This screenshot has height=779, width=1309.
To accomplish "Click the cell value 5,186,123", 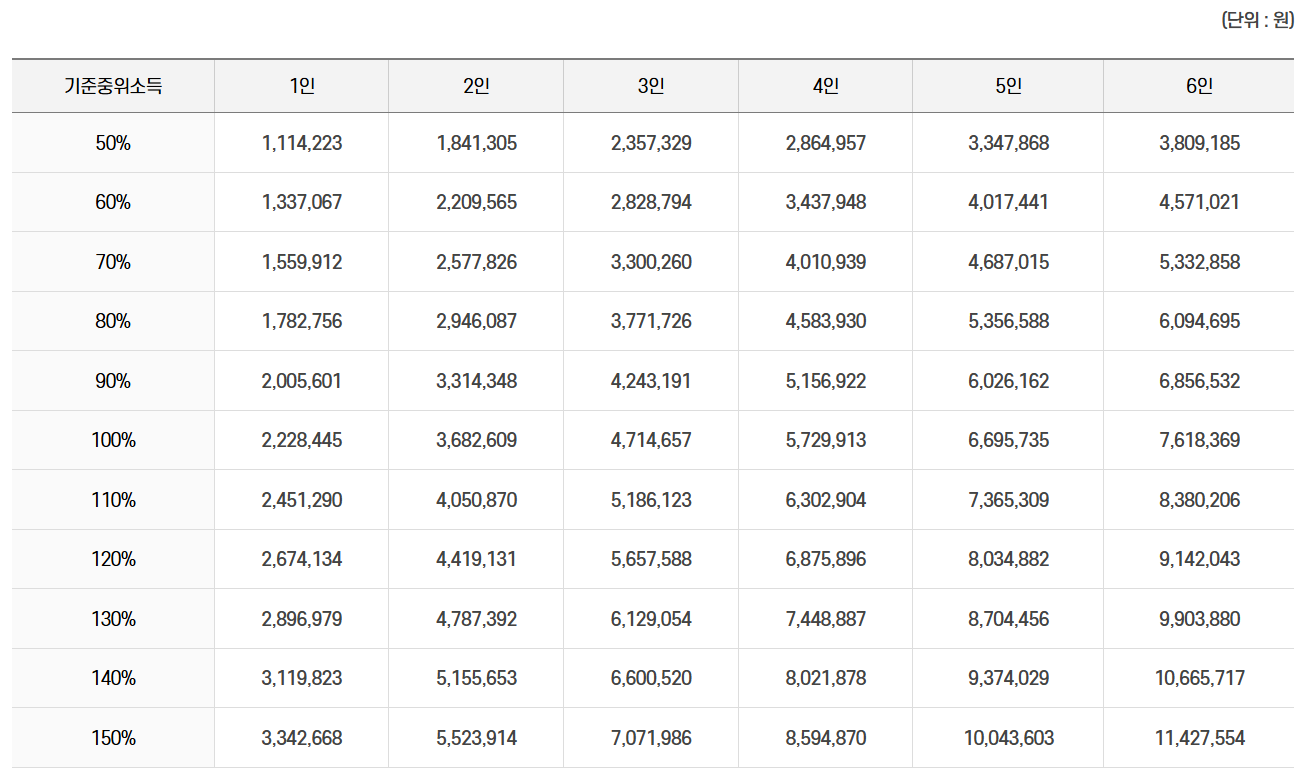I will (x=651, y=500).
